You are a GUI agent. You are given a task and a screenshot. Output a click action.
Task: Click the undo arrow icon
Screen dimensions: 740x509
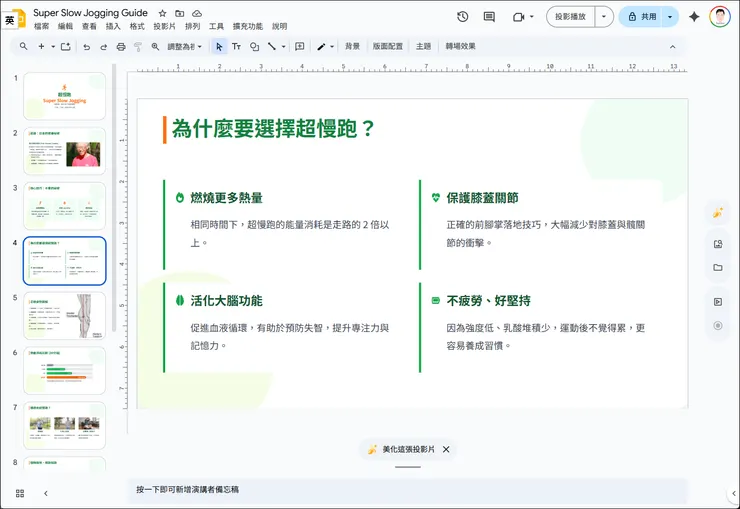[86, 46]
